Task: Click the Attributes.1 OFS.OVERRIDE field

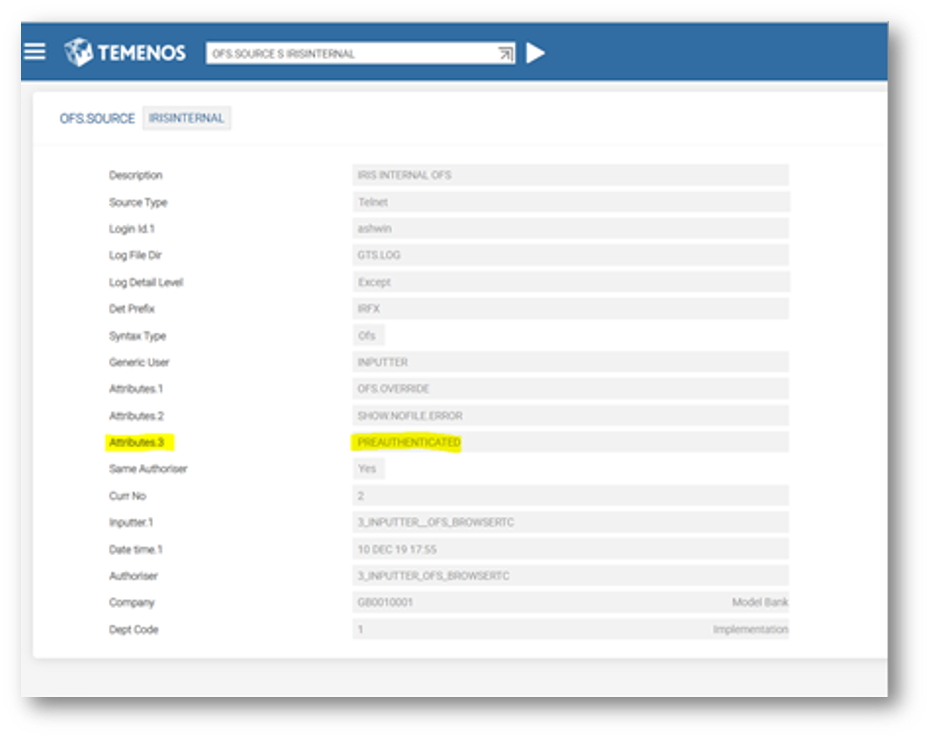Action: click(570, 389)
